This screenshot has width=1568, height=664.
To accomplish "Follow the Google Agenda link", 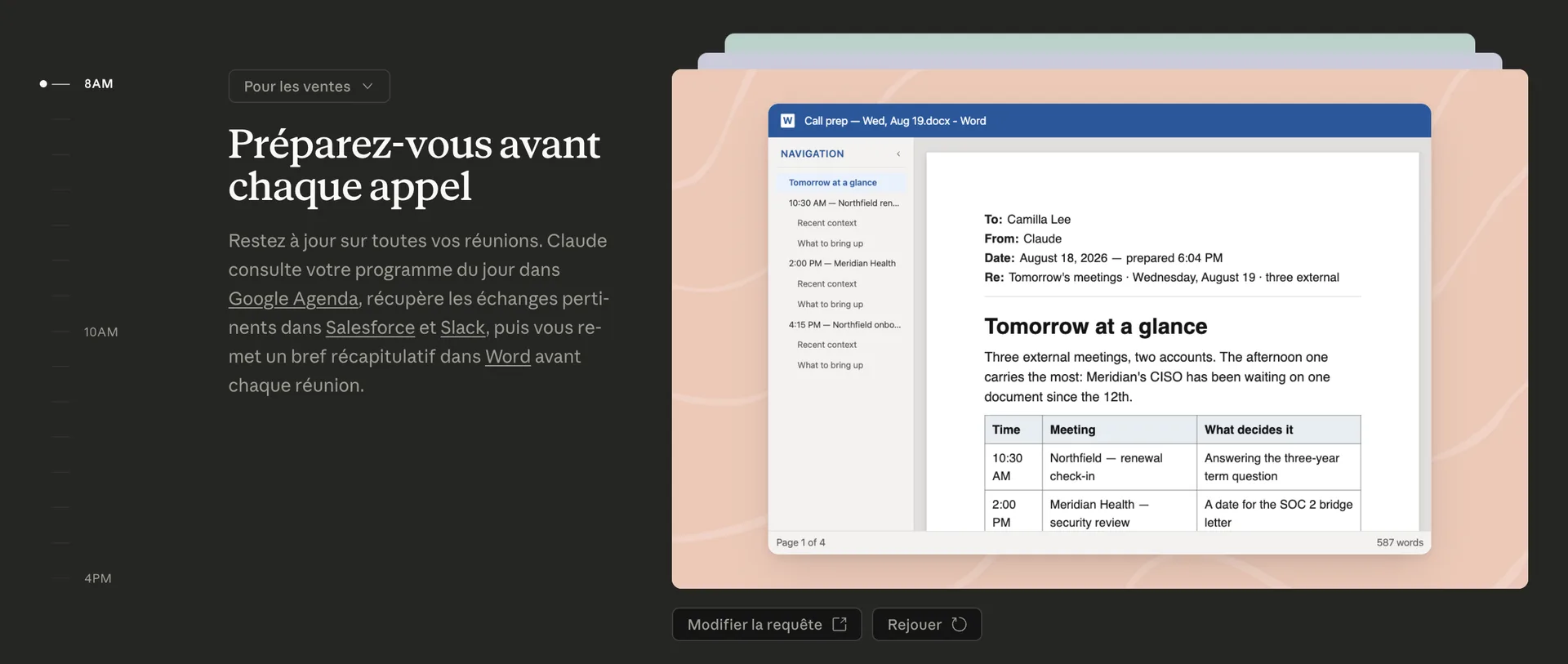I will [293, 299].
